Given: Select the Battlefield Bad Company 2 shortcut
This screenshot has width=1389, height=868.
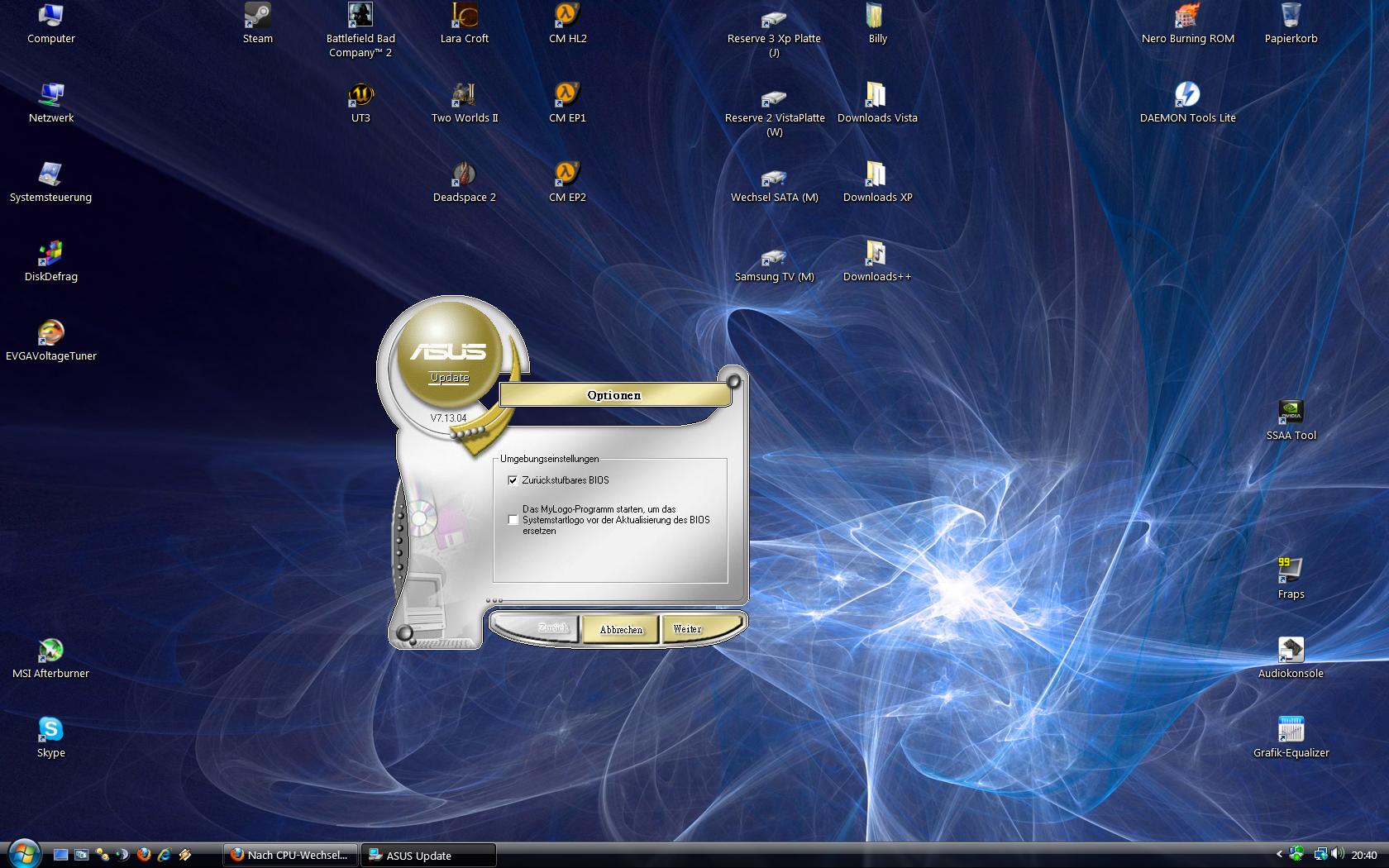Looking at the screenshot, I should [x=360, y=31].
